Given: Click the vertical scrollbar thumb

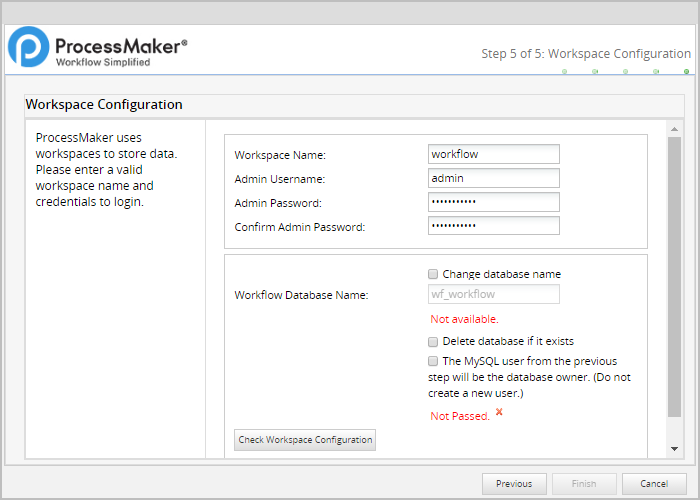Looking at the screenshot, I should (x=674, y=275).
